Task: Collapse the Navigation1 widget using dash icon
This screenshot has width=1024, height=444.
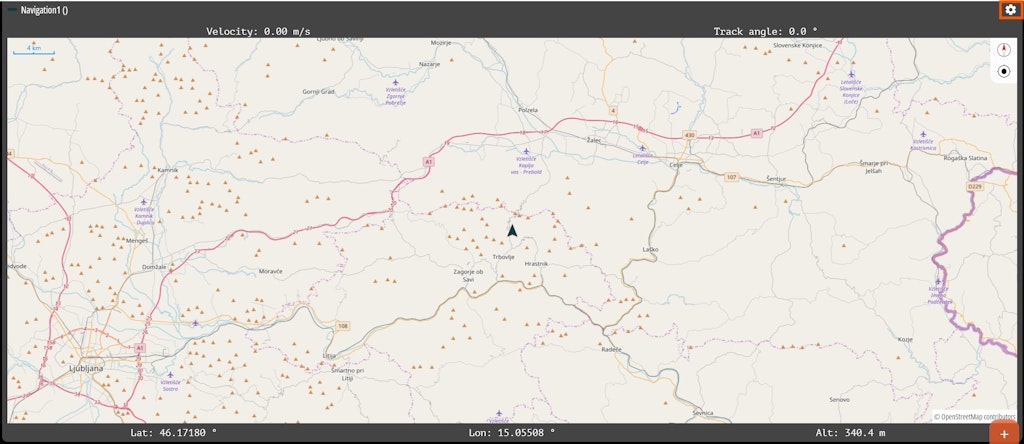Action: click(x=12, y=10)
